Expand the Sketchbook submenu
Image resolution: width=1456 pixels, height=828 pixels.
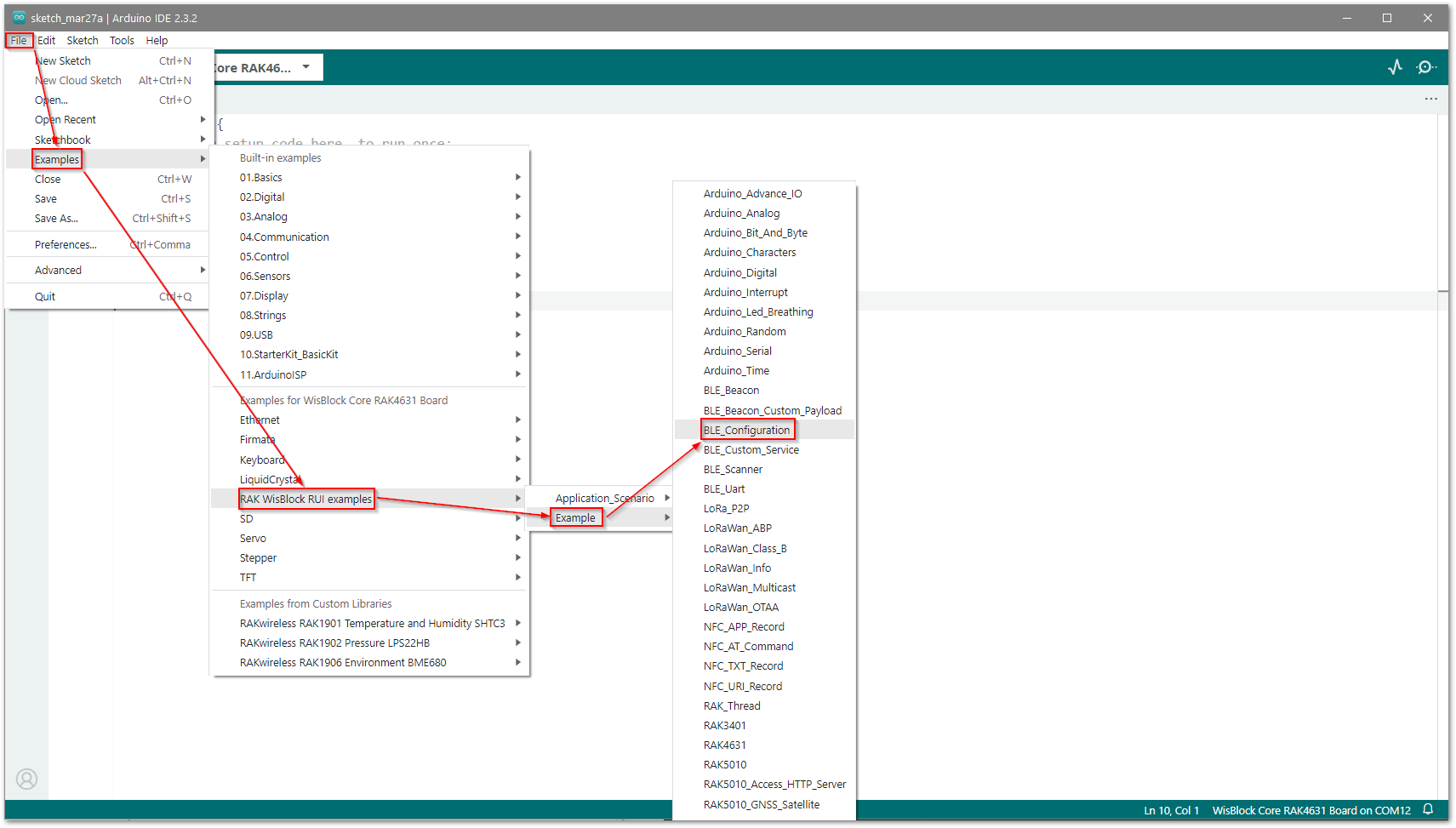point(106,140)
